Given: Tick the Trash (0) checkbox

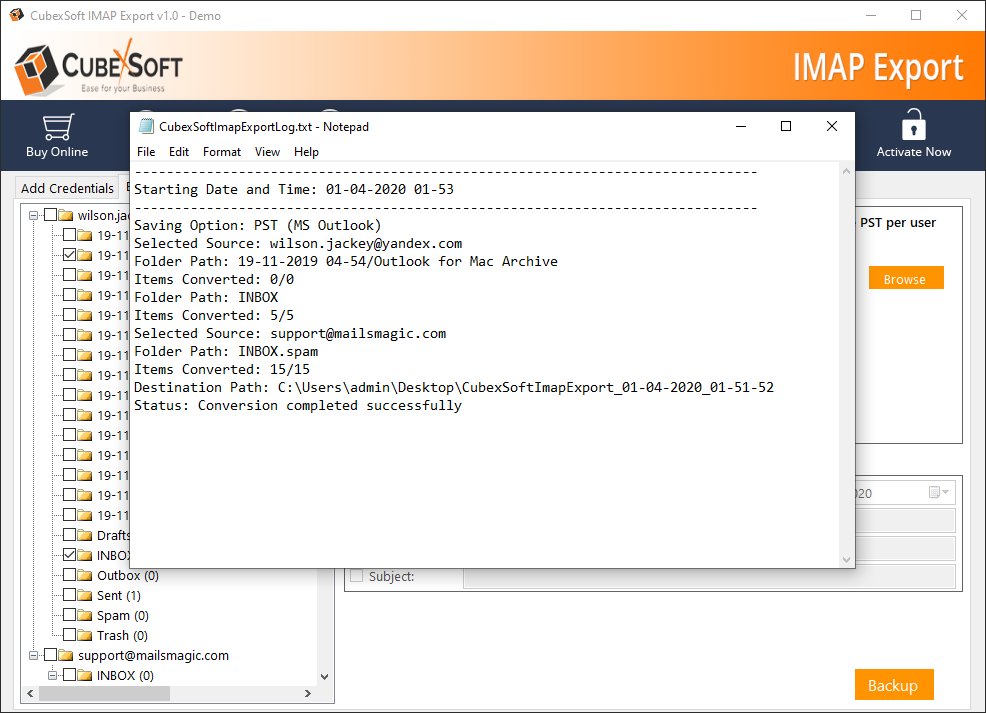Looking at the screenshot, I should [x=69, y=635].
